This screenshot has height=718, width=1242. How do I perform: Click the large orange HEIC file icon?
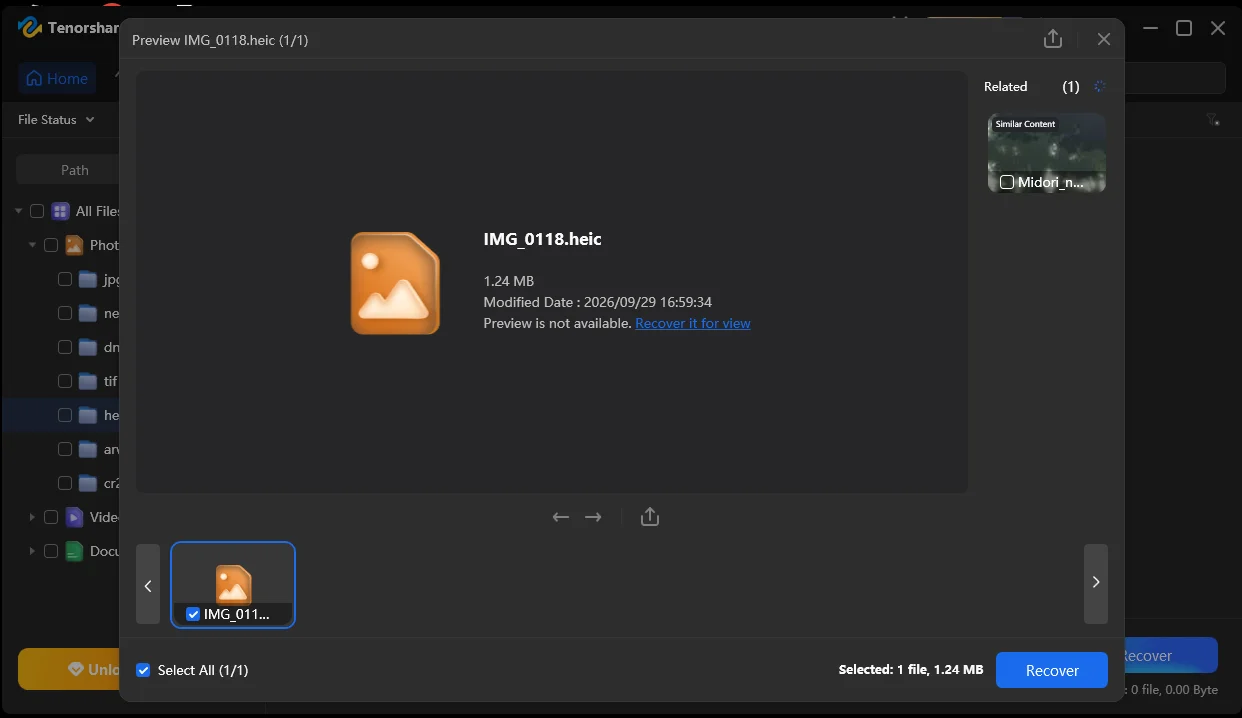click(395, 283)
